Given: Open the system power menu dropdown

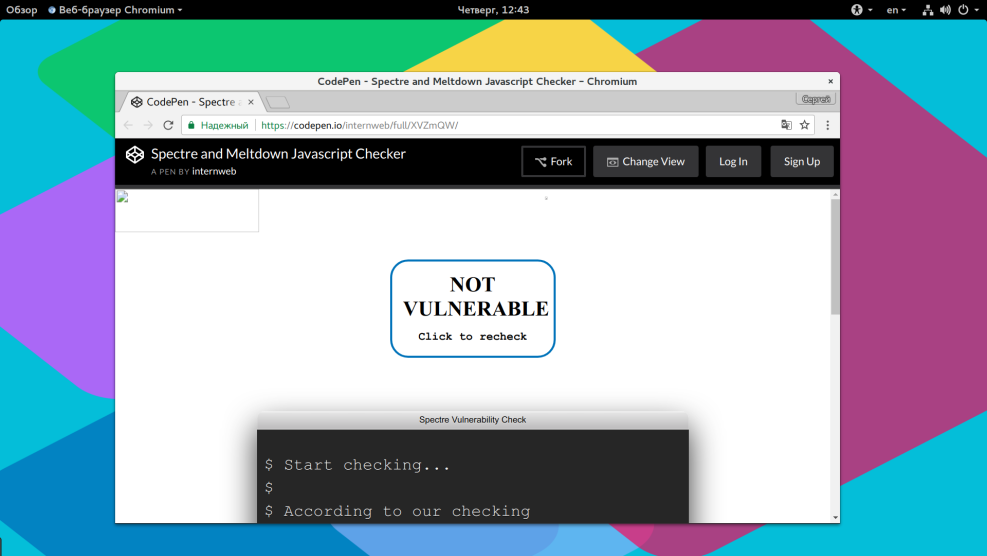Looking at the screenshot, I should pyautogui.click(x=967, y=10).
